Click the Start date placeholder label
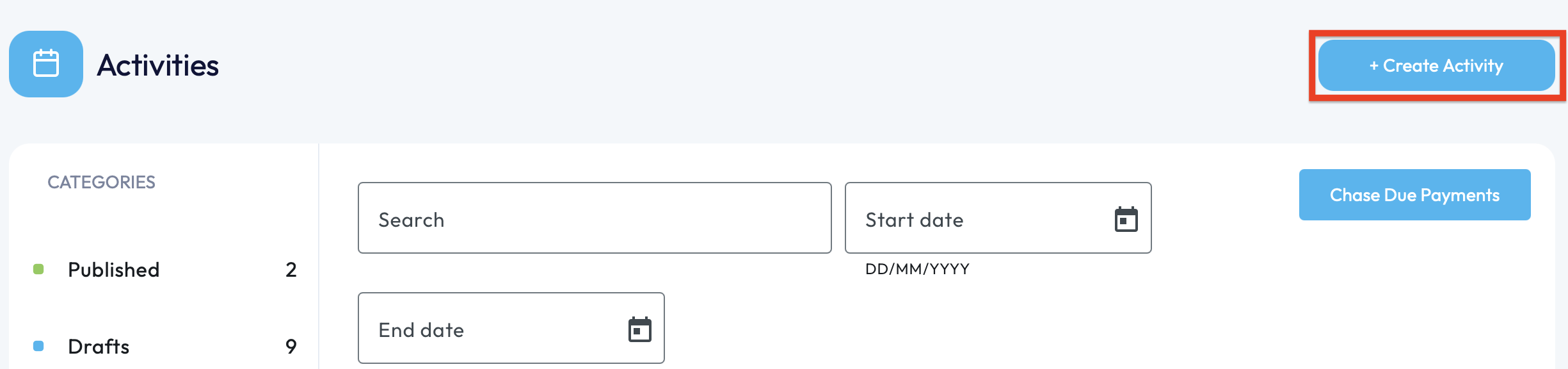 (x=914, y=220)
